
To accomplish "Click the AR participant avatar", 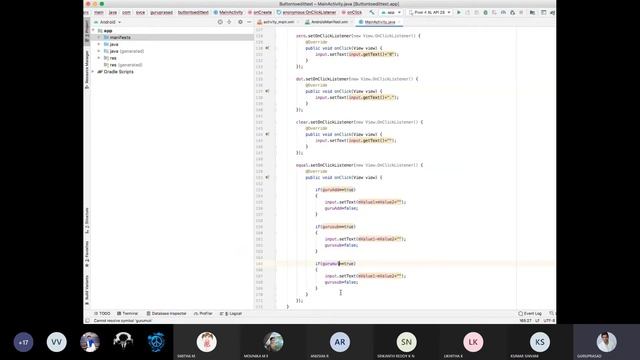I will tap(340, 342).
